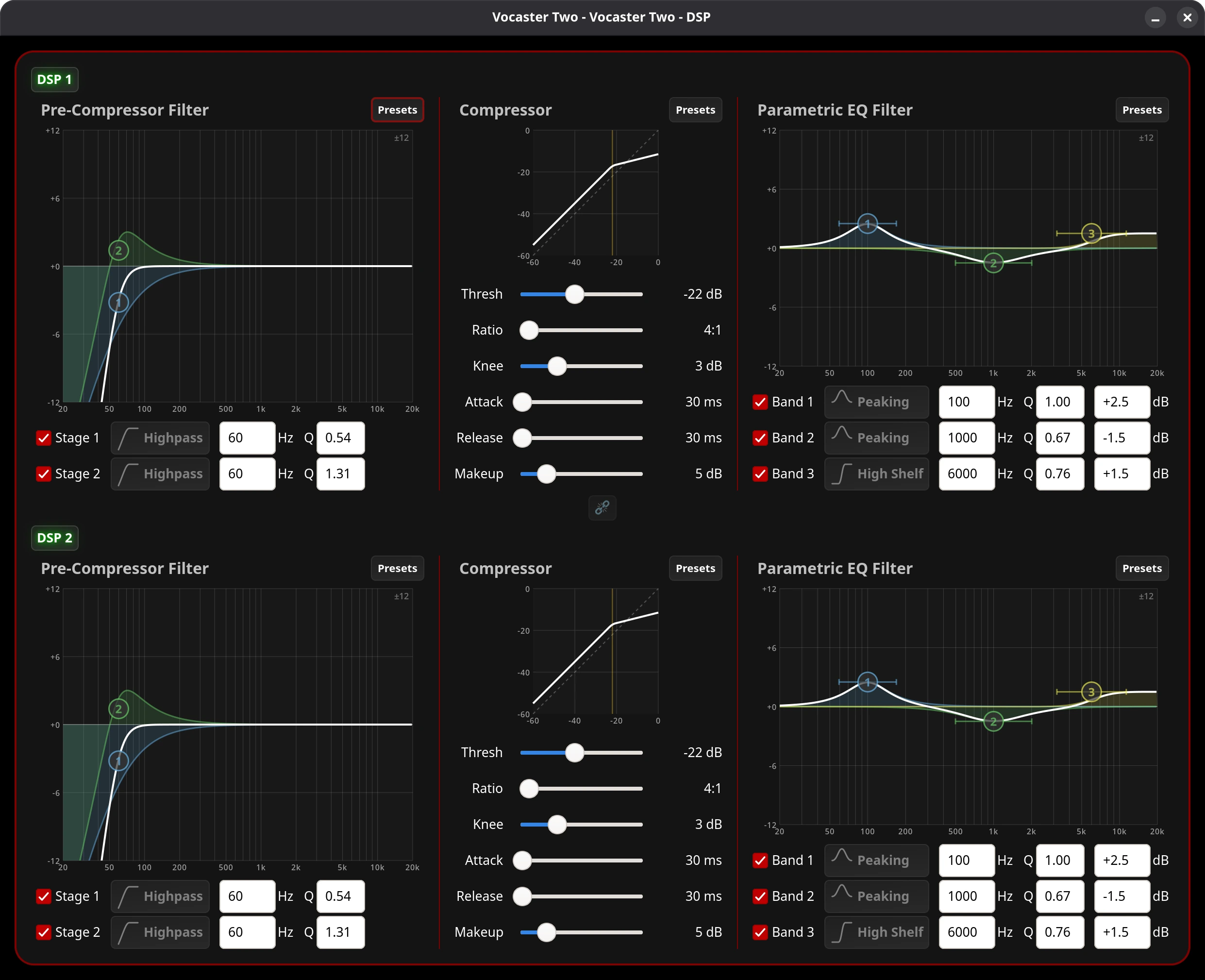
Task: Open Presets for DSP 1 Compressor
Action: click(695, 110)
